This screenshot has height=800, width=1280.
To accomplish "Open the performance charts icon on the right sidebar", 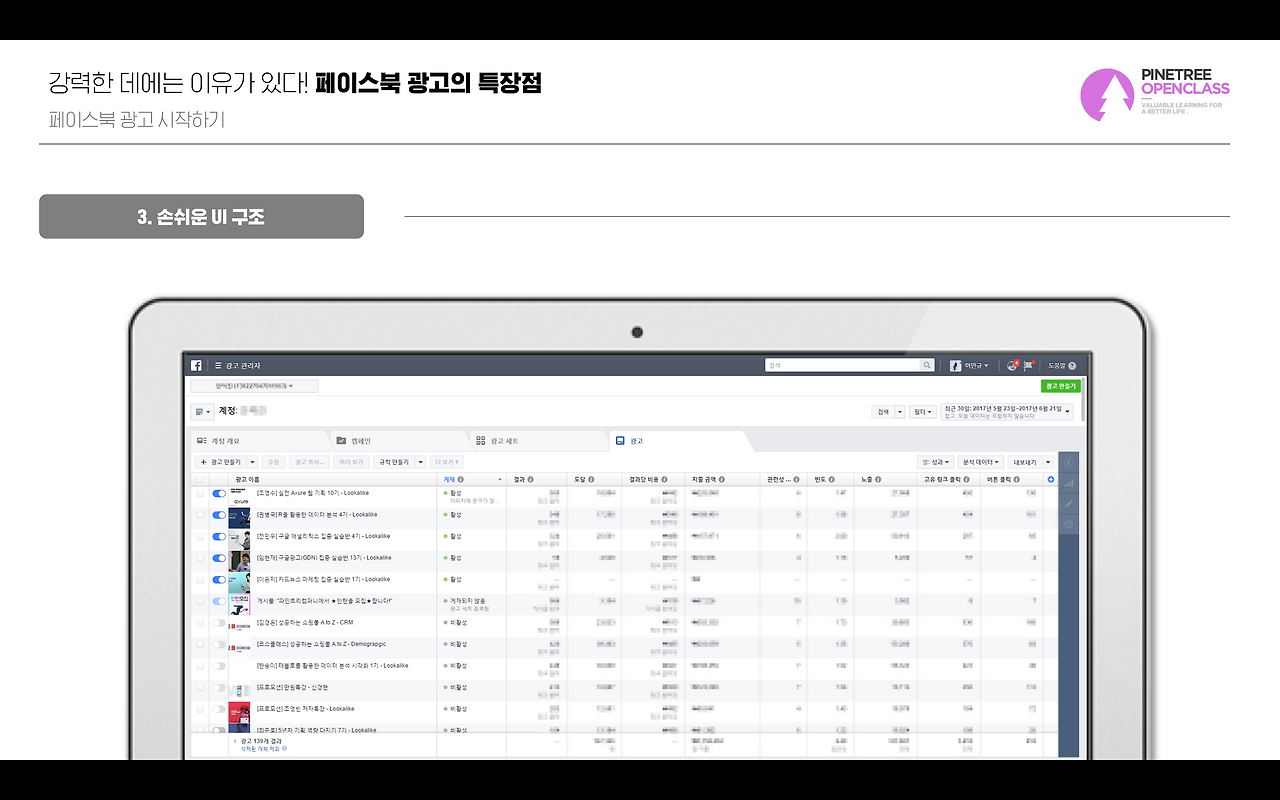I will [x=1069, y=484].
